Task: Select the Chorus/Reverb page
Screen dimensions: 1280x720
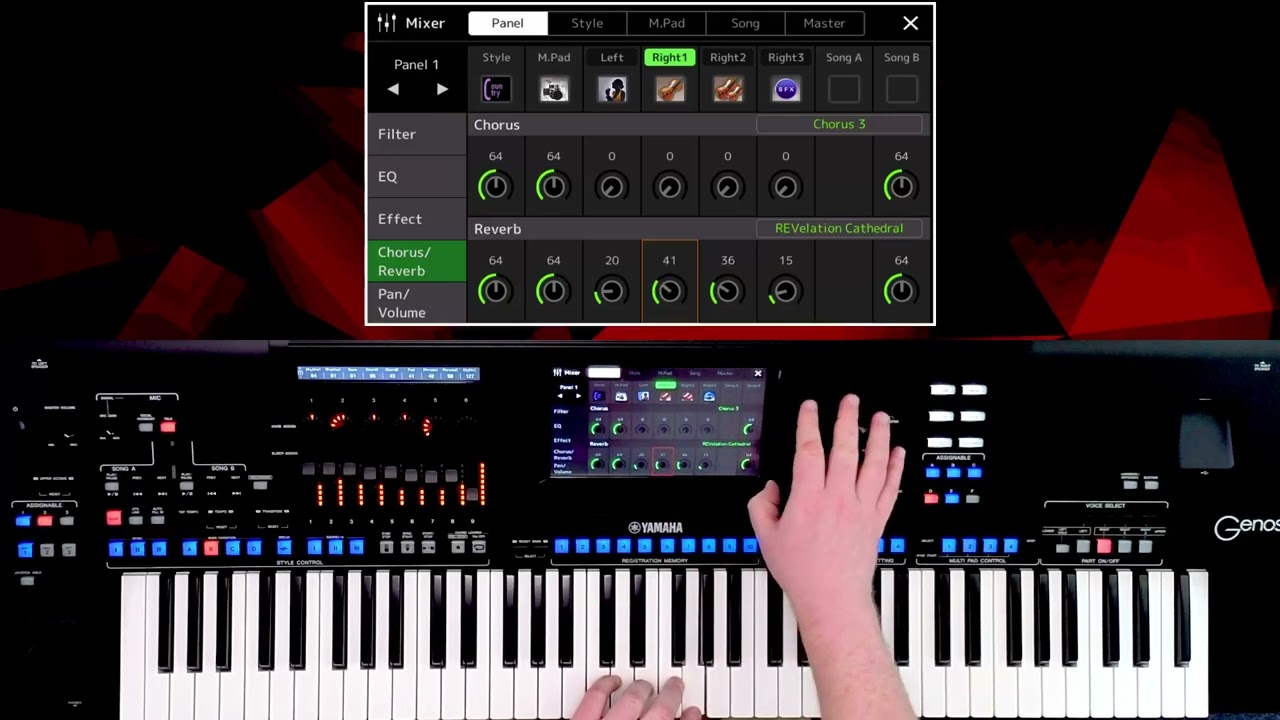Action: tap(417, 261)
